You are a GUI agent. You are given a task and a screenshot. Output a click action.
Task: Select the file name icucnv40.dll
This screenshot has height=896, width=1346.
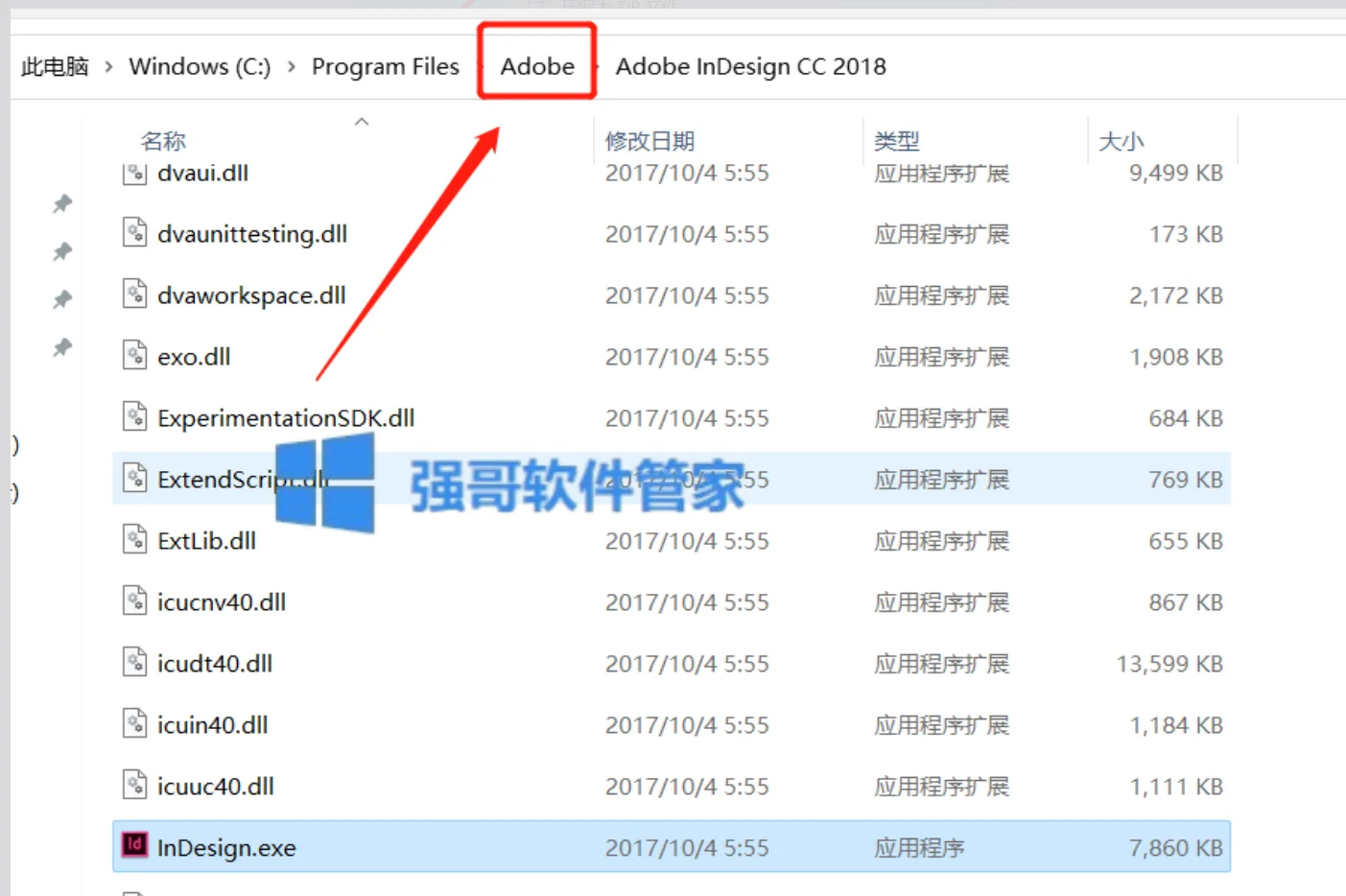pyautogui.click(x=222, y=602)
